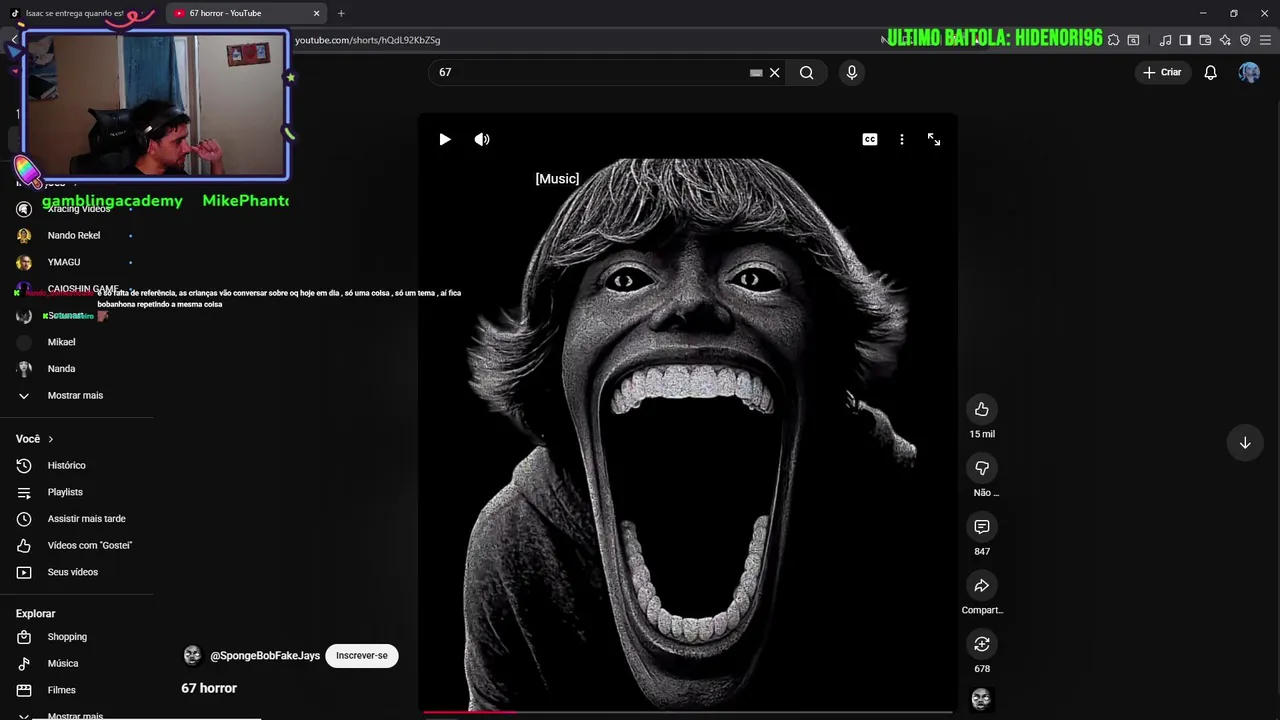1280x720 pixels.
Task: Open the browser AI sparkle icon
Action: pyautogui.click(x=1225, y=40)
